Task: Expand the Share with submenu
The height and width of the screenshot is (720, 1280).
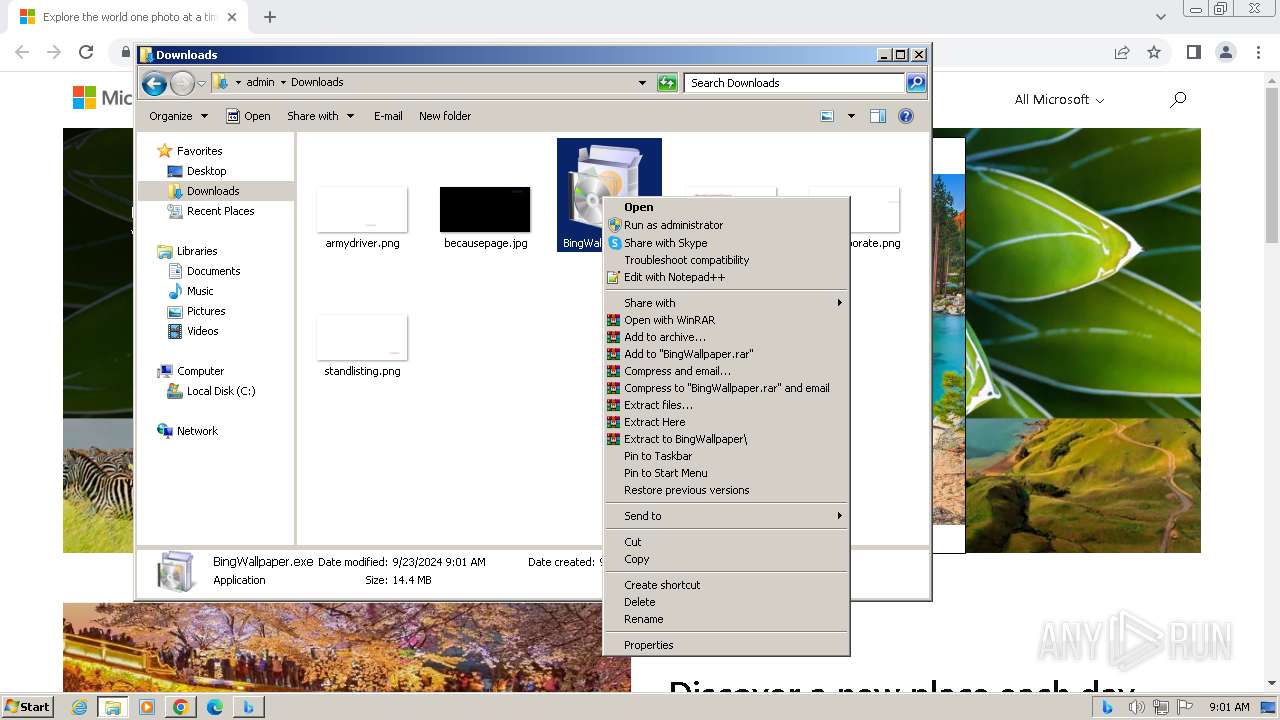Action: [x=727, y=303]
